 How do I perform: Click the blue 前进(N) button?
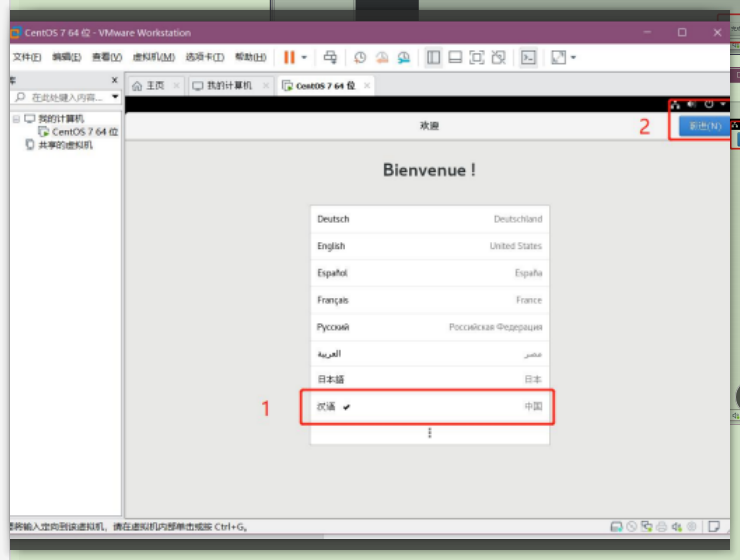click(x=704, y=126)
